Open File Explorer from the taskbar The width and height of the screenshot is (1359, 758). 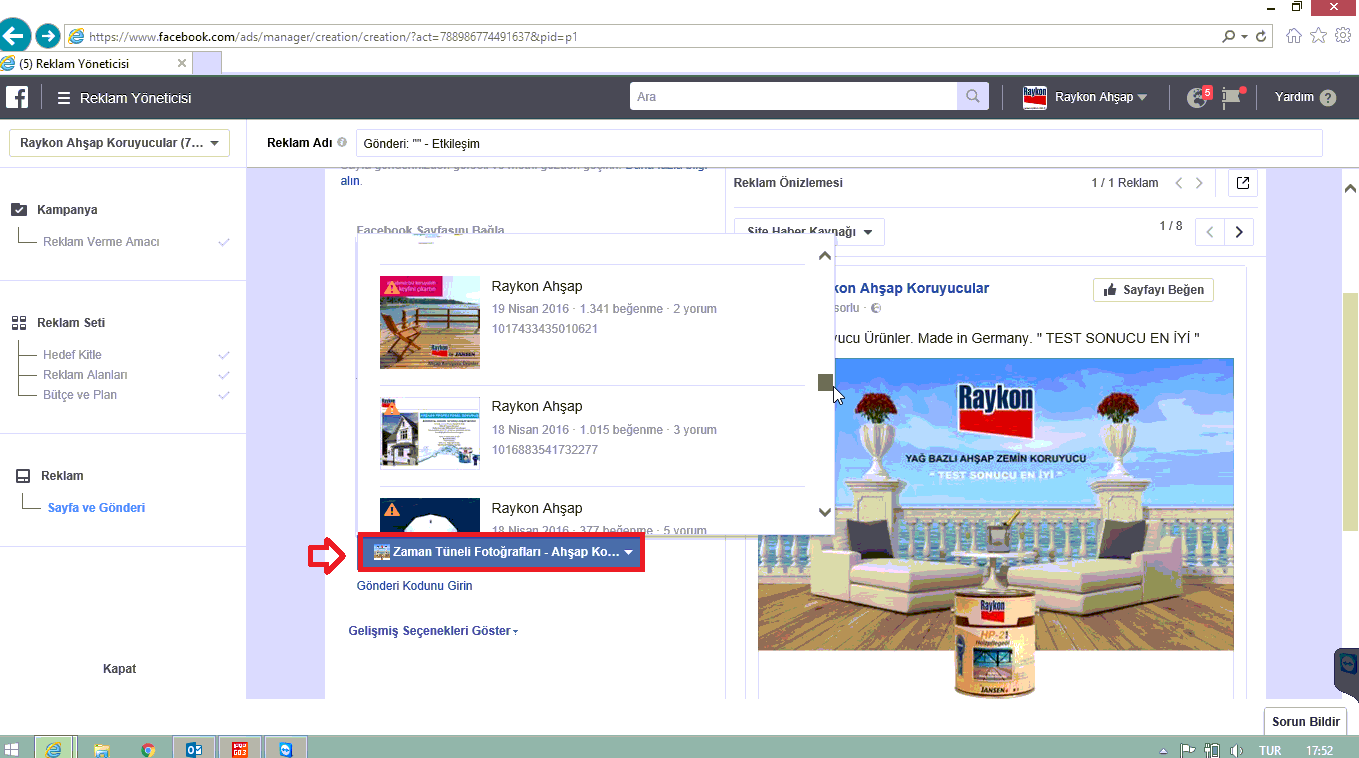coord(101,749)
